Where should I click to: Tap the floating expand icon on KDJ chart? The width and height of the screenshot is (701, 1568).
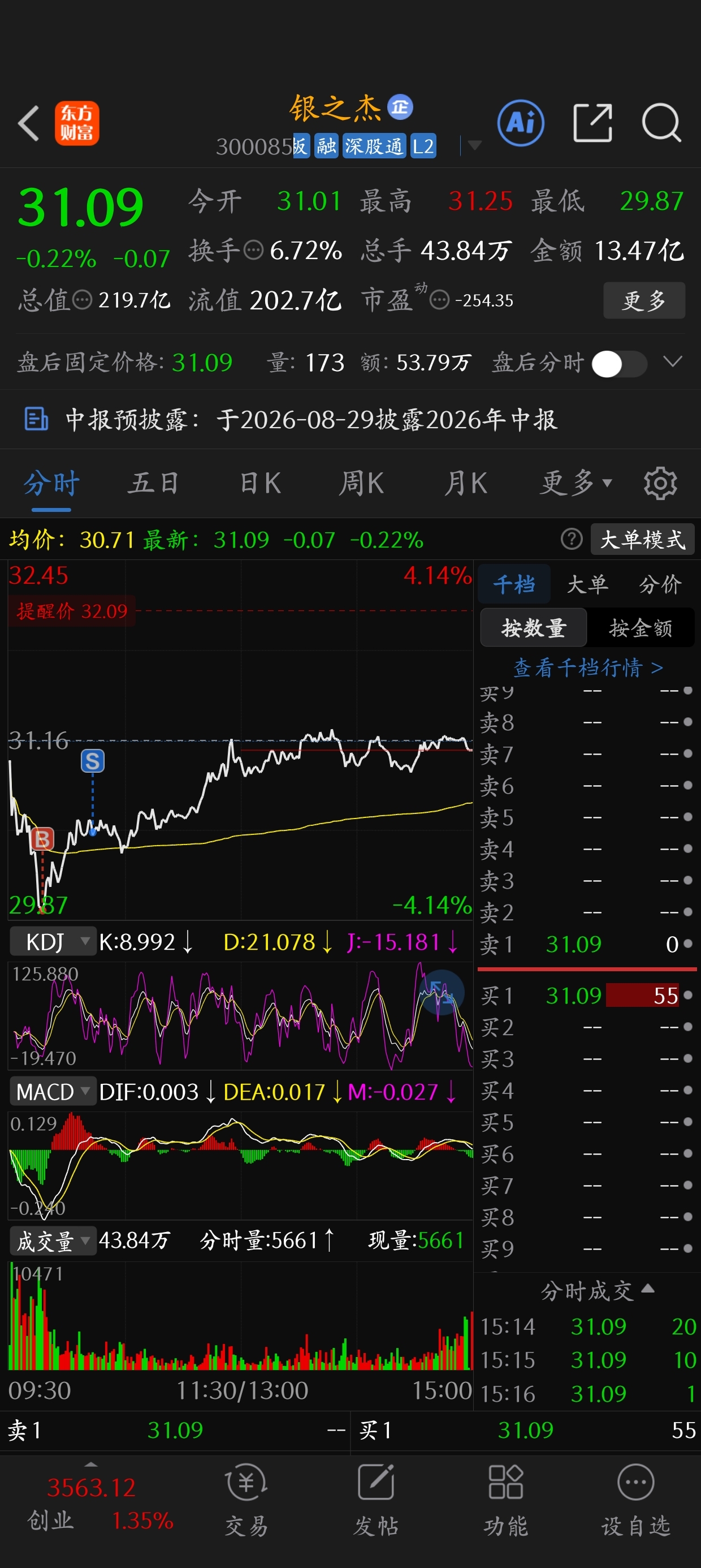[441, 993]
